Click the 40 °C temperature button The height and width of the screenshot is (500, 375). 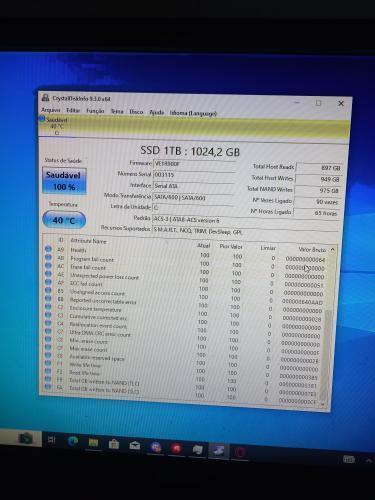[64, 220]
